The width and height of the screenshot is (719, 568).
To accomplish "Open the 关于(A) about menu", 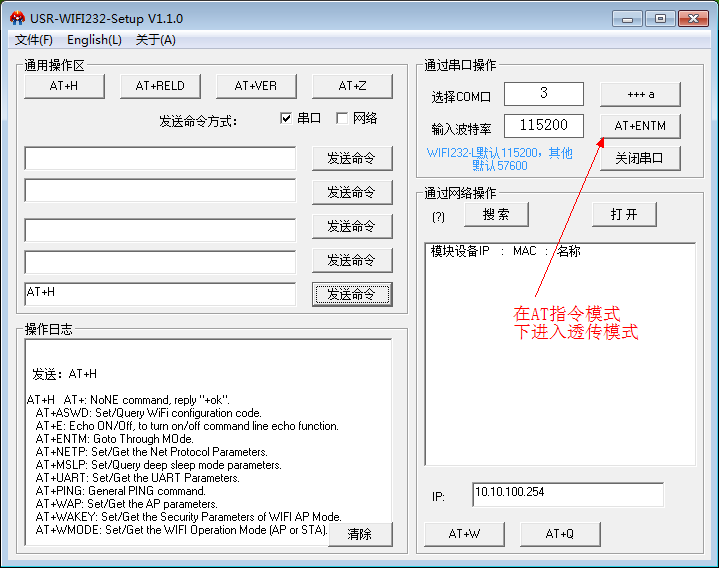I will pos(155,40).
